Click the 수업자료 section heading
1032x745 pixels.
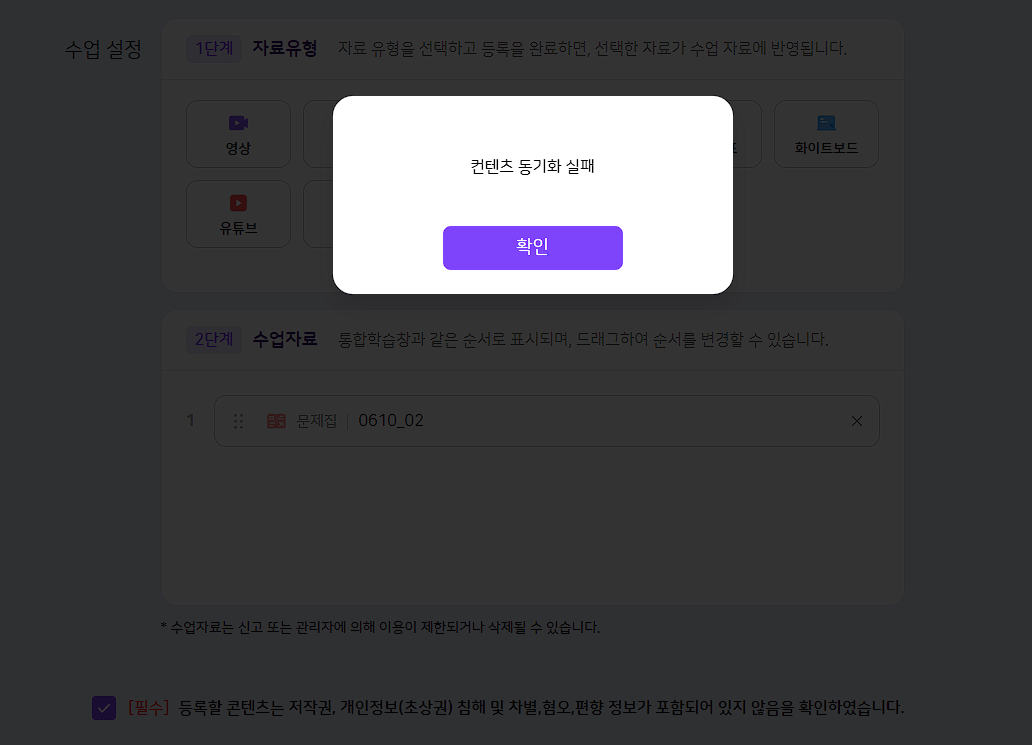click(x=285, y=339)
